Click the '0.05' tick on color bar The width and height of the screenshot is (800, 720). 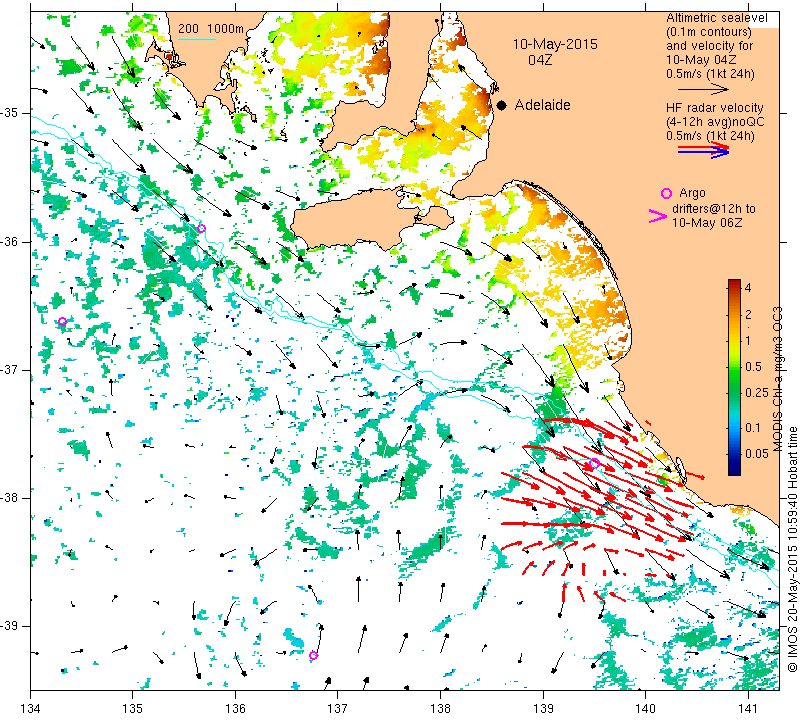[x=757, y=454]
